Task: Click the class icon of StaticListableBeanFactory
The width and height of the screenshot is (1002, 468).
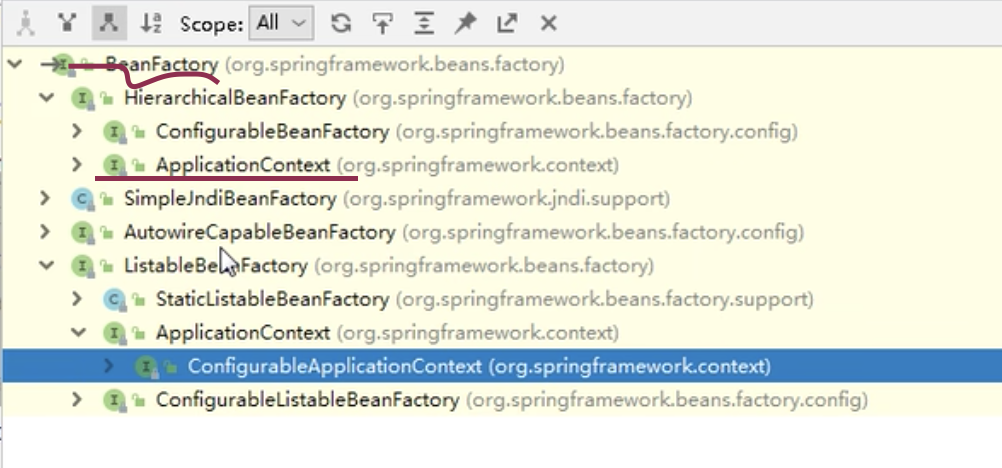Action: click(114, 299)
